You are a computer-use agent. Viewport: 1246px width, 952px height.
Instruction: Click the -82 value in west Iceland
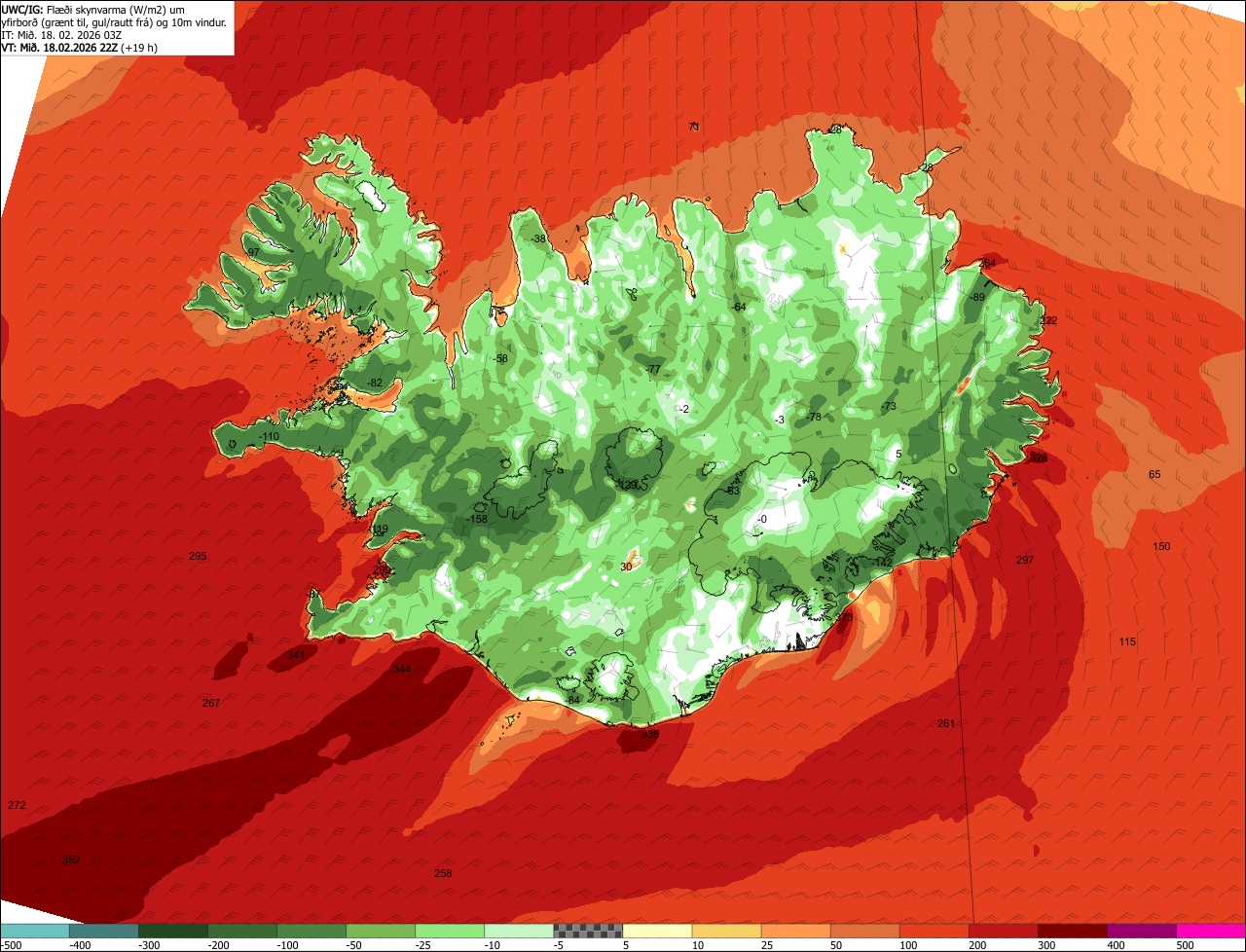click(x=375, y=383)
